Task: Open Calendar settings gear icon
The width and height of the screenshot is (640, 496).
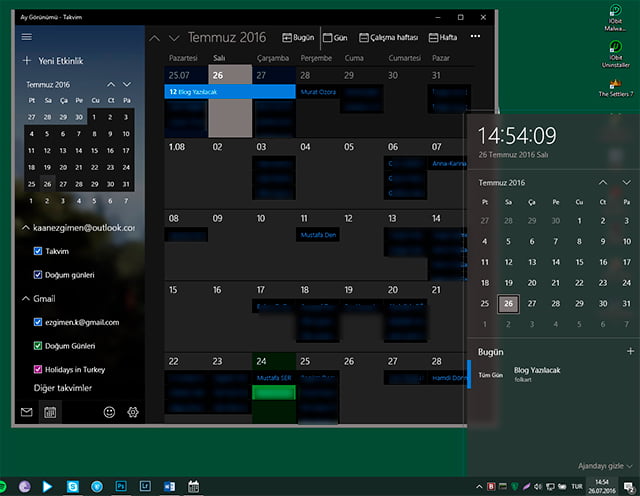Action: click(x=133, y=412)
